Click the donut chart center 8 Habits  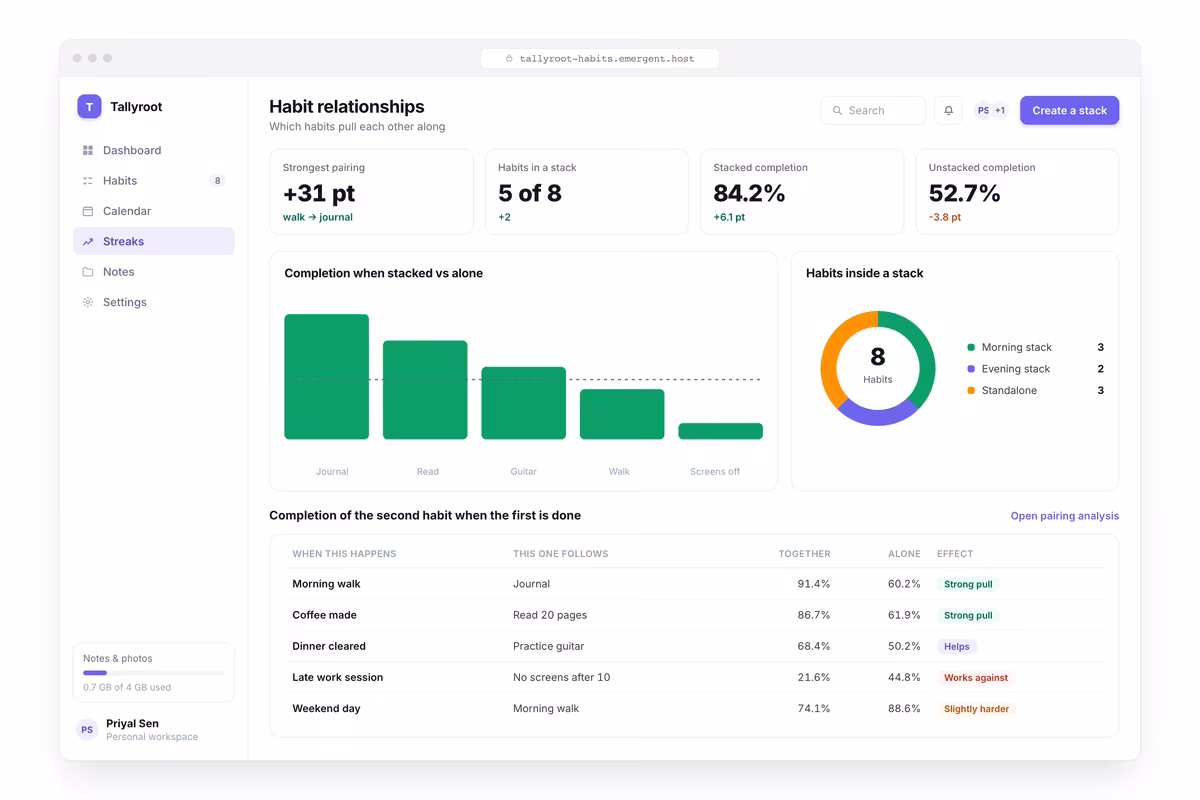click(878, 366)
